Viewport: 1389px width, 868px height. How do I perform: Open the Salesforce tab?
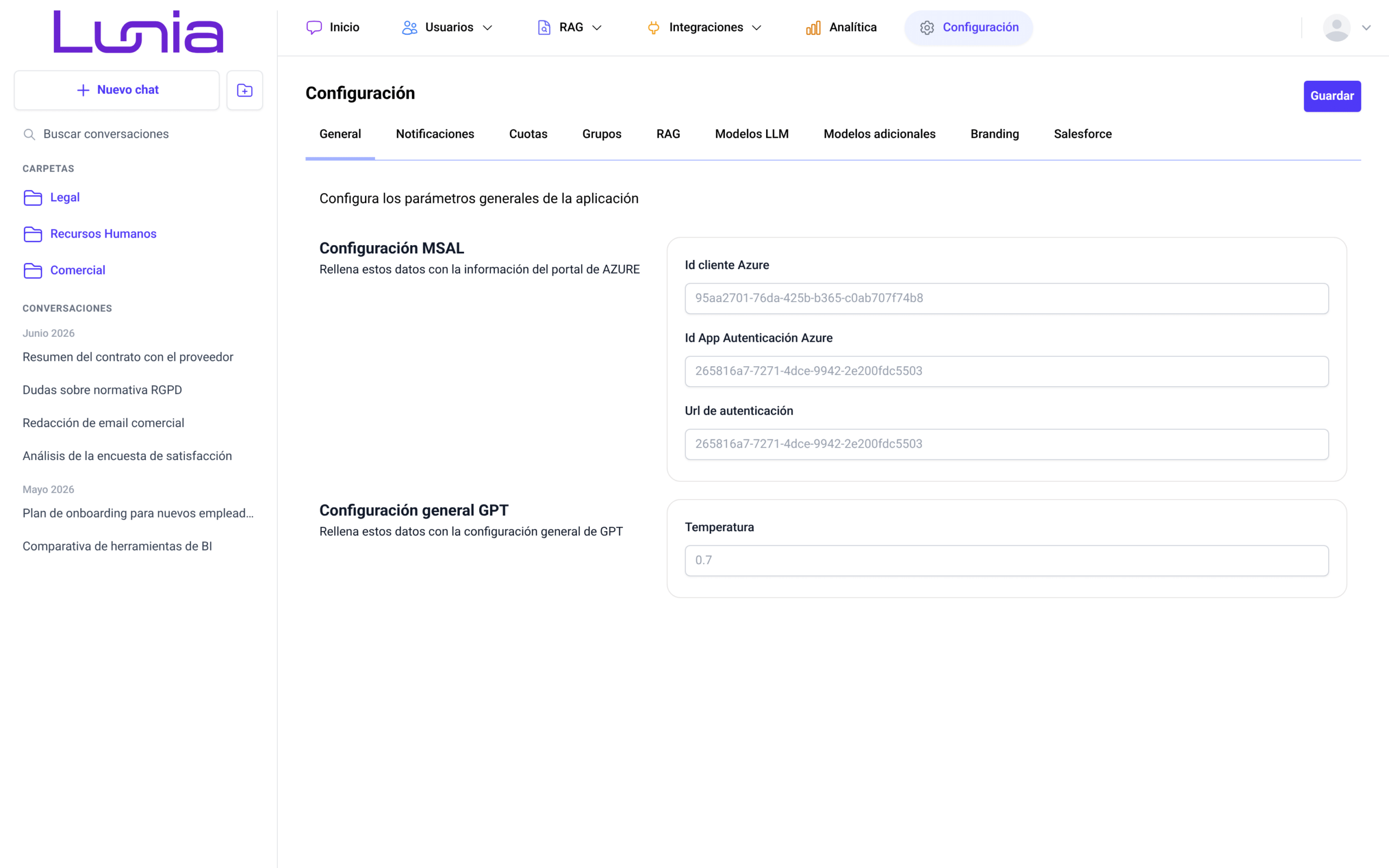tap(1082, 135)
